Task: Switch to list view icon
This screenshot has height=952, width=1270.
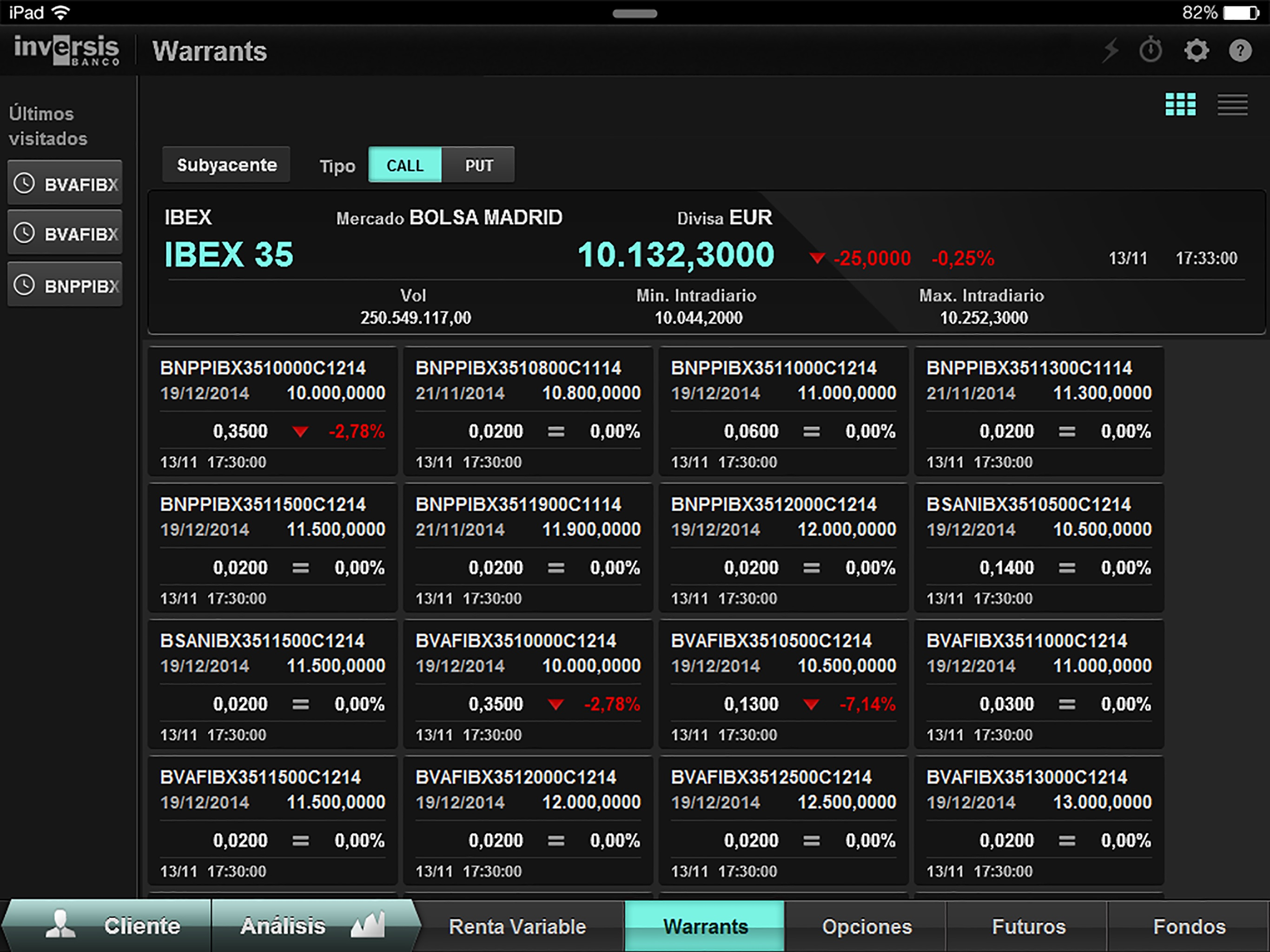Action: click(1233, 105)
